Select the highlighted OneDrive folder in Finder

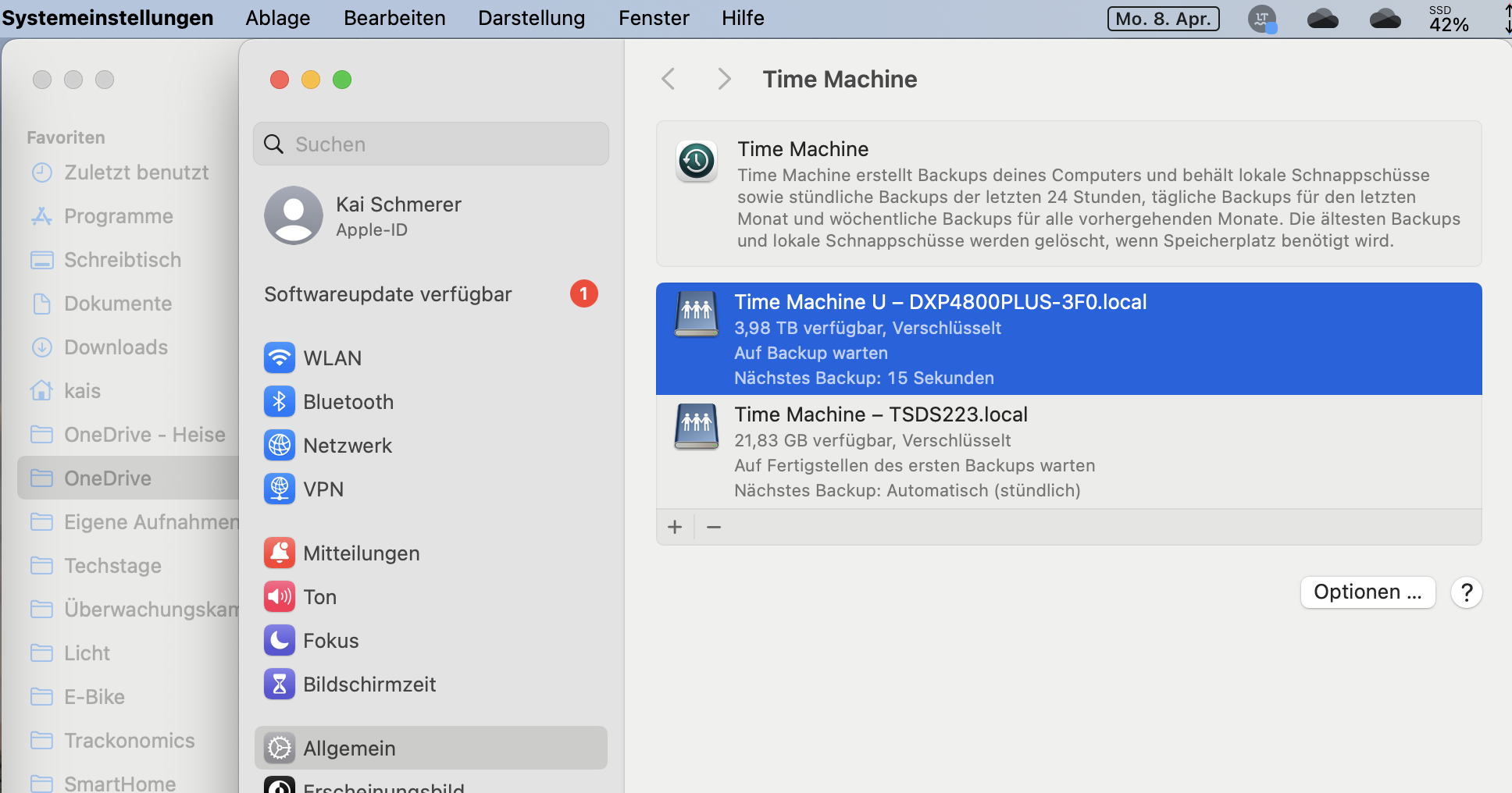pos(129,478)
